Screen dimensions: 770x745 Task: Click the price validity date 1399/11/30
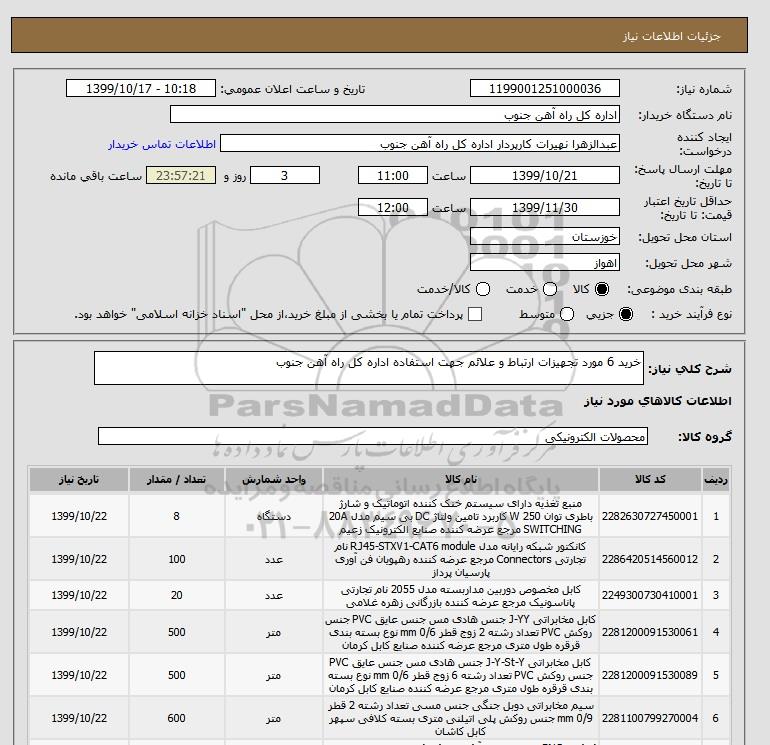tap(545, 207)
